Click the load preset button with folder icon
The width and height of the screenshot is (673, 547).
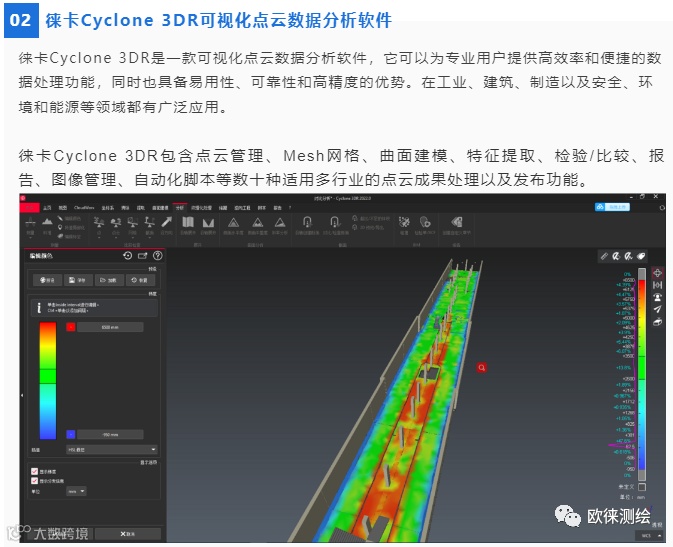click(109, 280)
